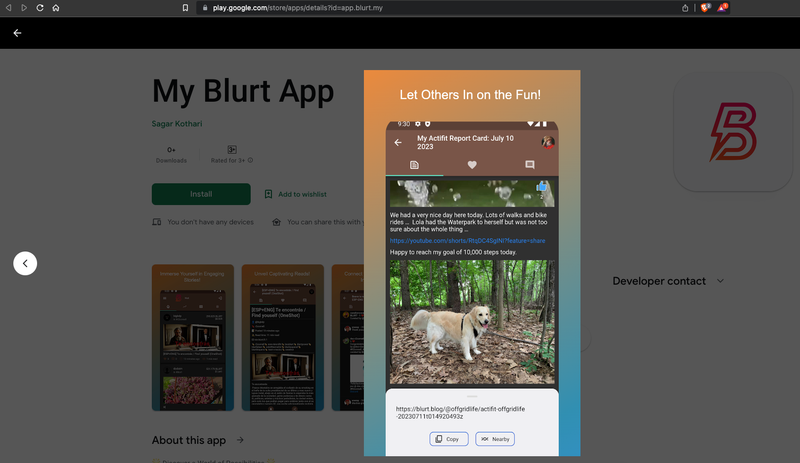This screenshot has height=463, width=800.
Task: Click the Copy button in share sheet
Action: tap(449, 439)
